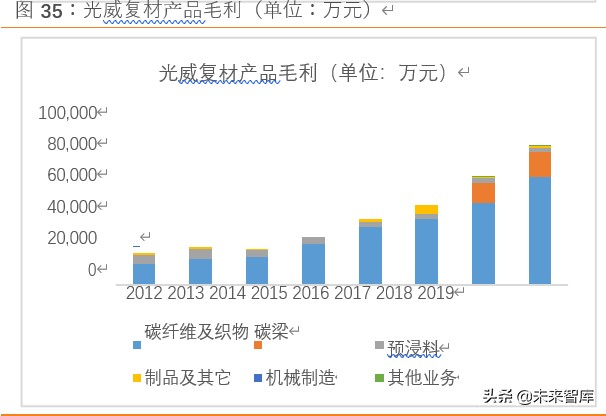This screenshot has height=416, width=606.
Task: Click green legend swatch for 其他业务
Action: coord(379,378)
